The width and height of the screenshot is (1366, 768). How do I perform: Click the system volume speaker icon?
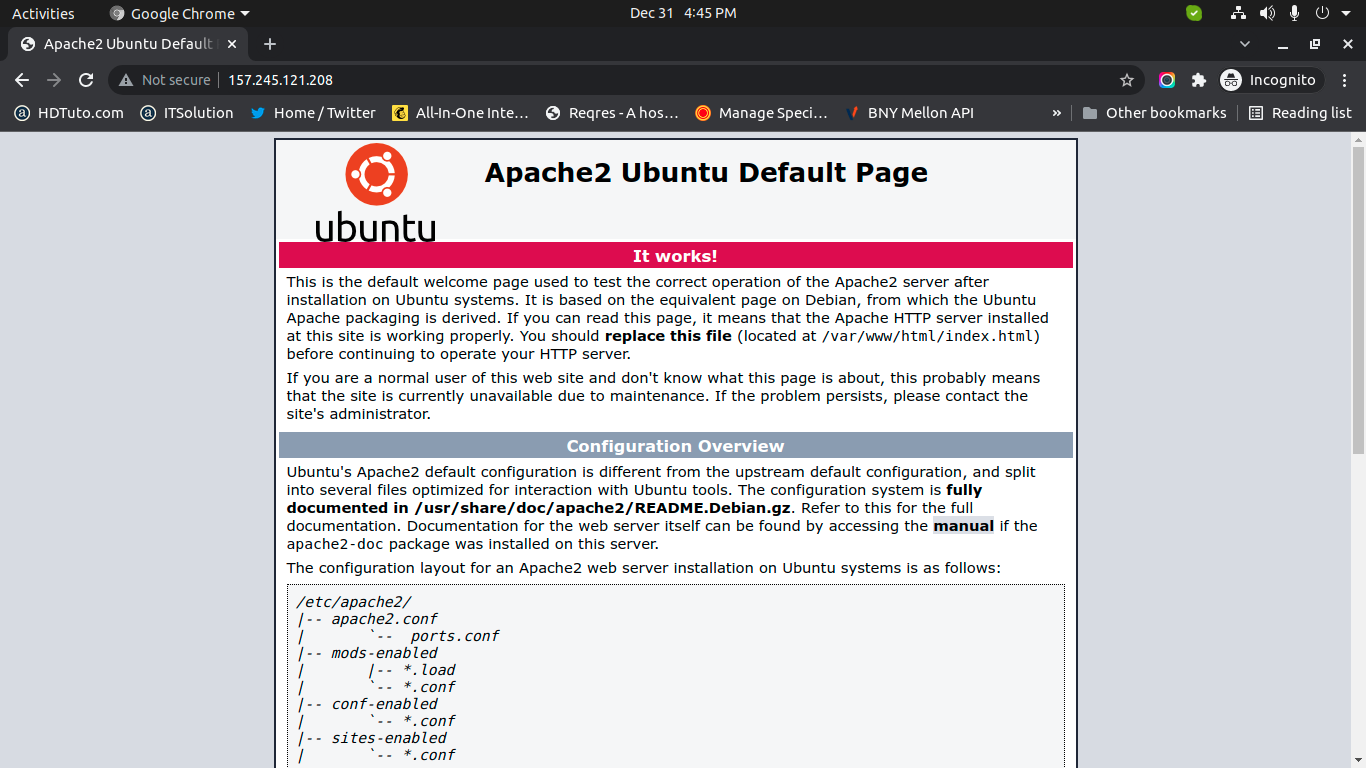(1267, 13)
